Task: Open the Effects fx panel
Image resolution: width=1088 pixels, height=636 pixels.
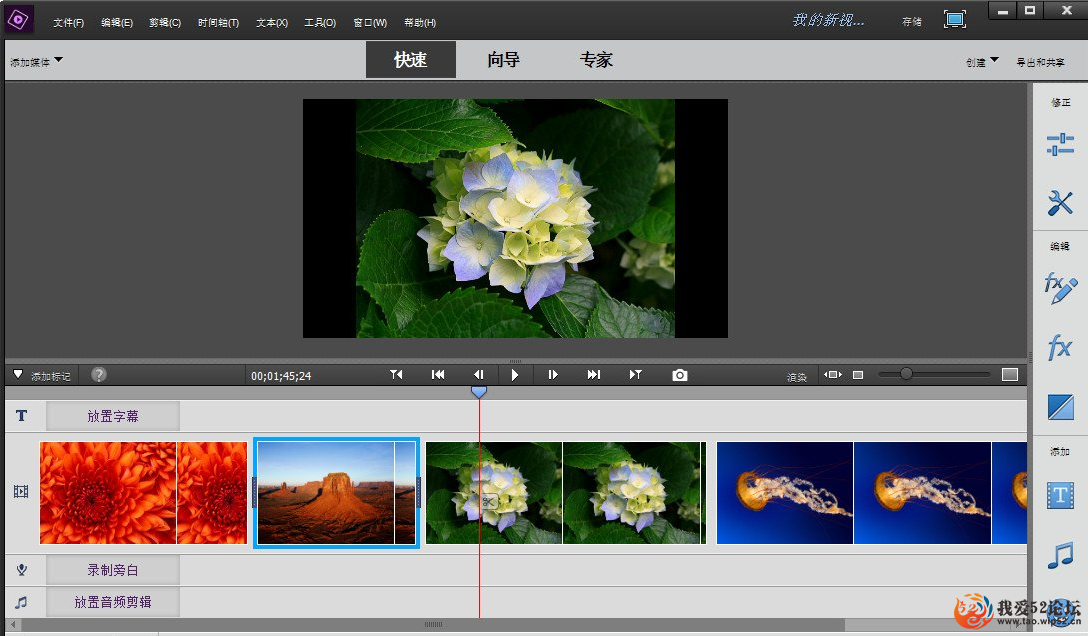Action: 1060,347
